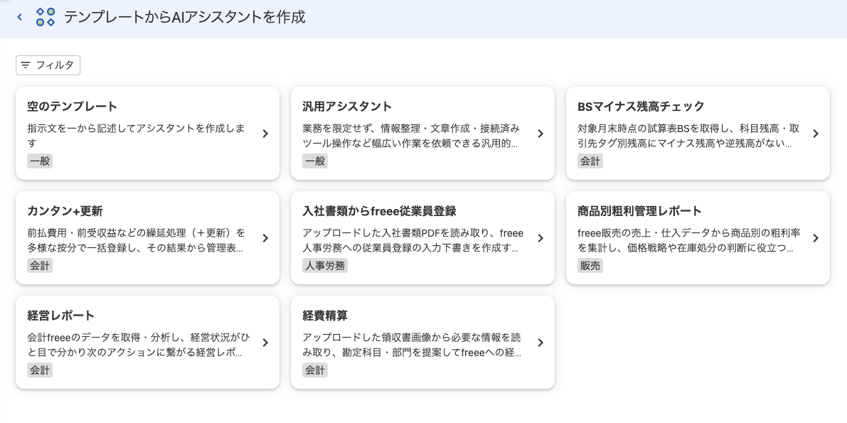Click description アップロードした領収書画像 text
This screenshot has width=847, height=423.
pos(412,345)
